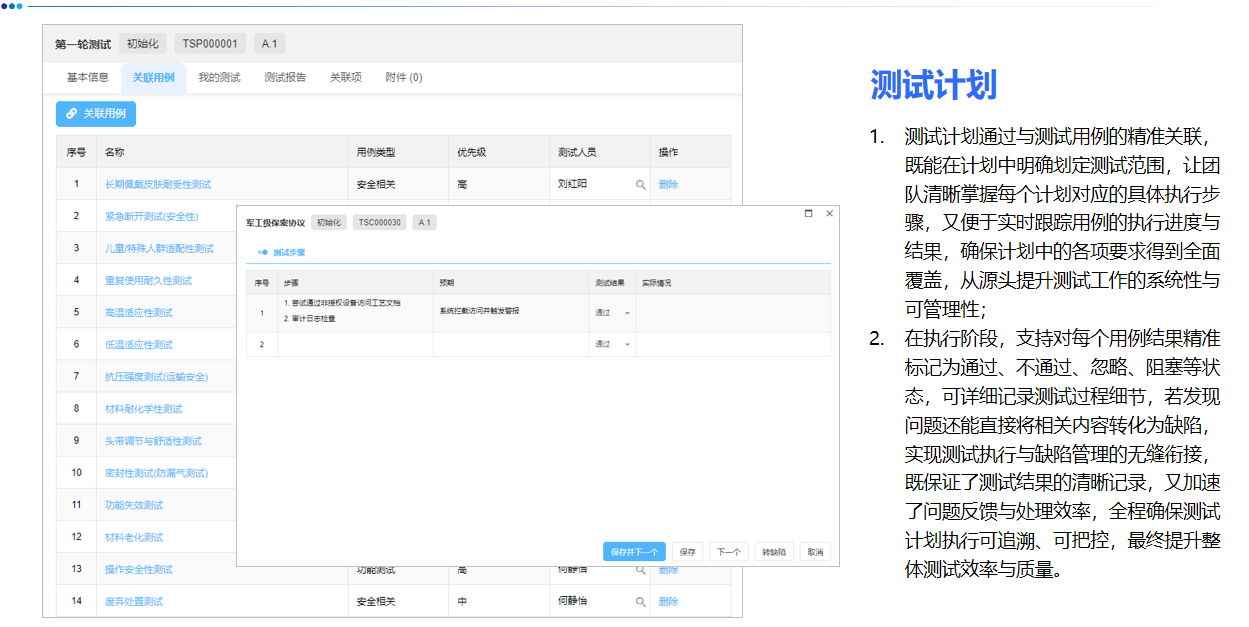Screen dimensions: 1249x627
Task: Maximize the 军工级保密协议 dialog
Action: click(x=810, y=212)
